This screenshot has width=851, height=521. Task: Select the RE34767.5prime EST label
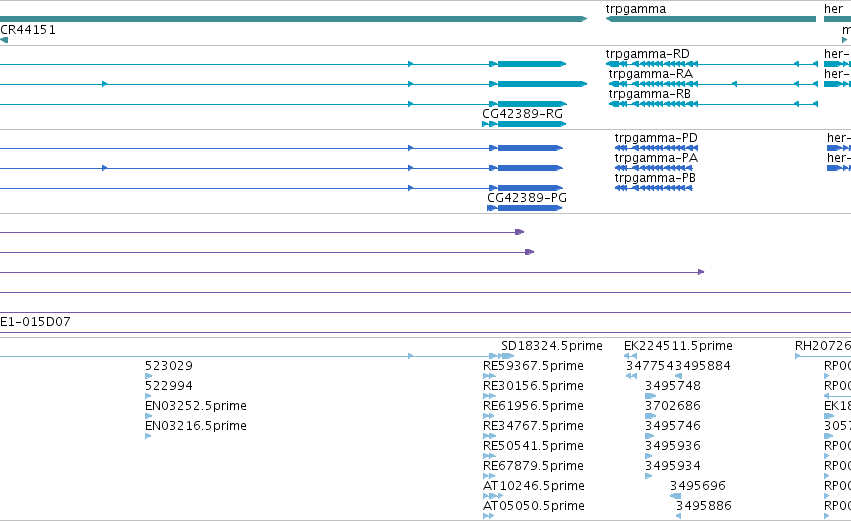point(533,426)
